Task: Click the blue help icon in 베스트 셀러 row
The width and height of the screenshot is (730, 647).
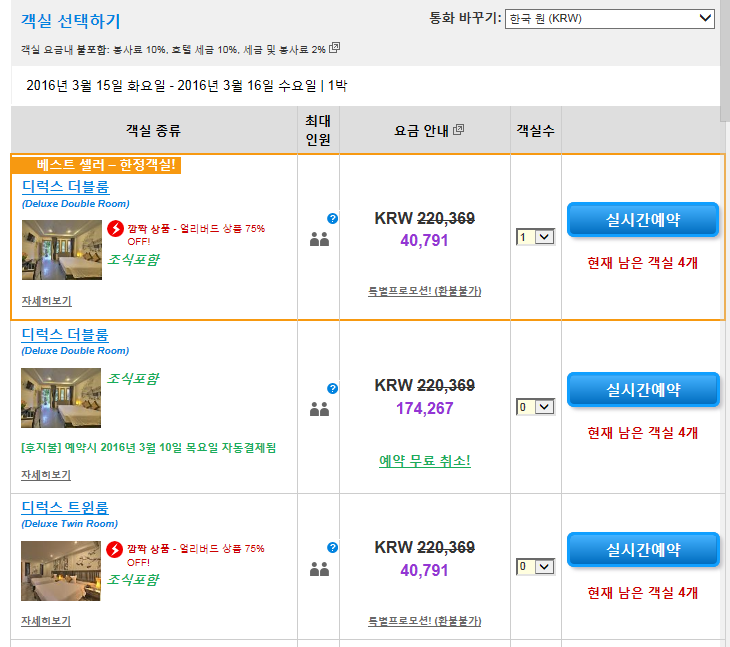Action: coord(332,218)
